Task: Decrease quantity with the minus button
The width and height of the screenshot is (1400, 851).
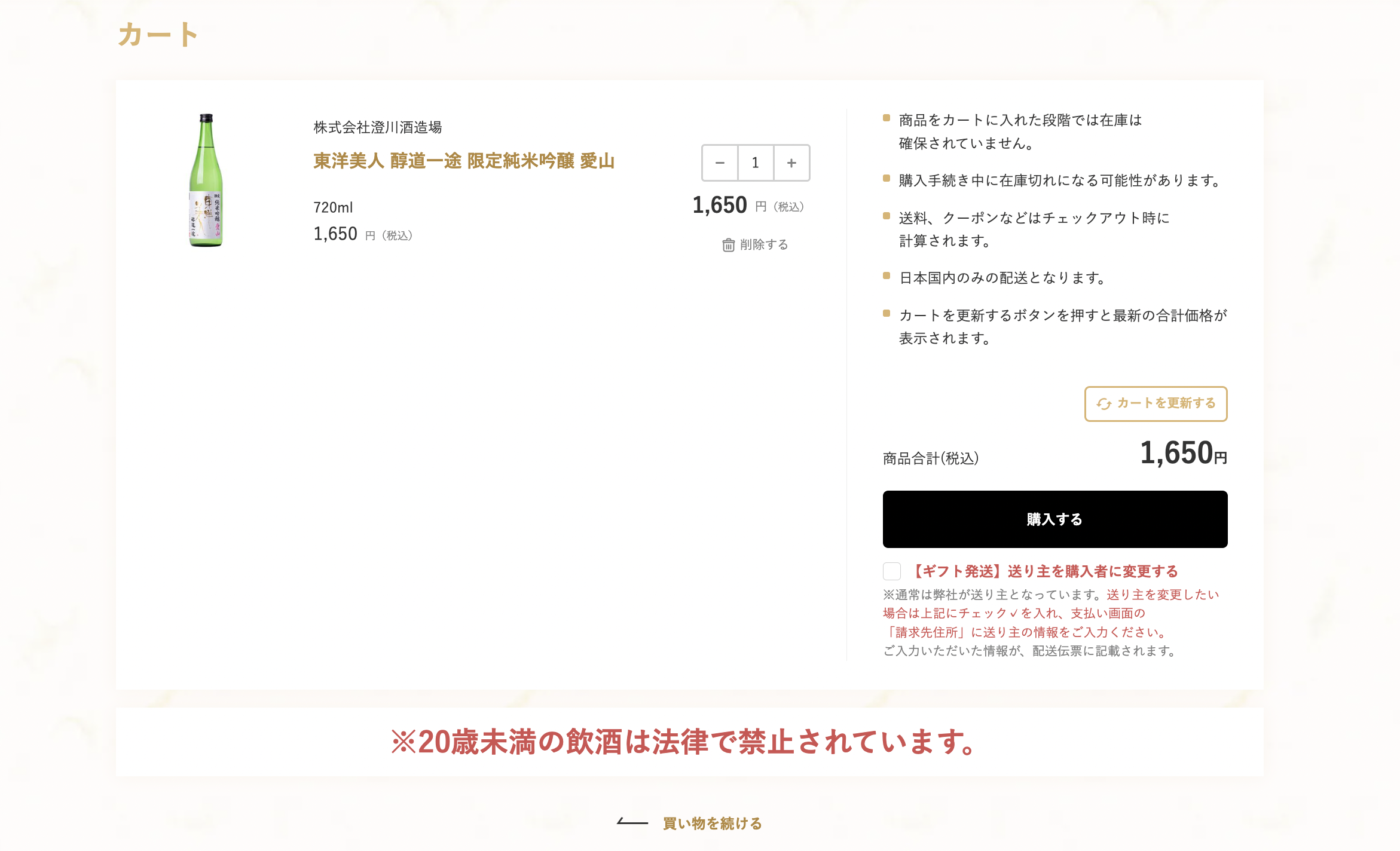Action: coord(720,163)
